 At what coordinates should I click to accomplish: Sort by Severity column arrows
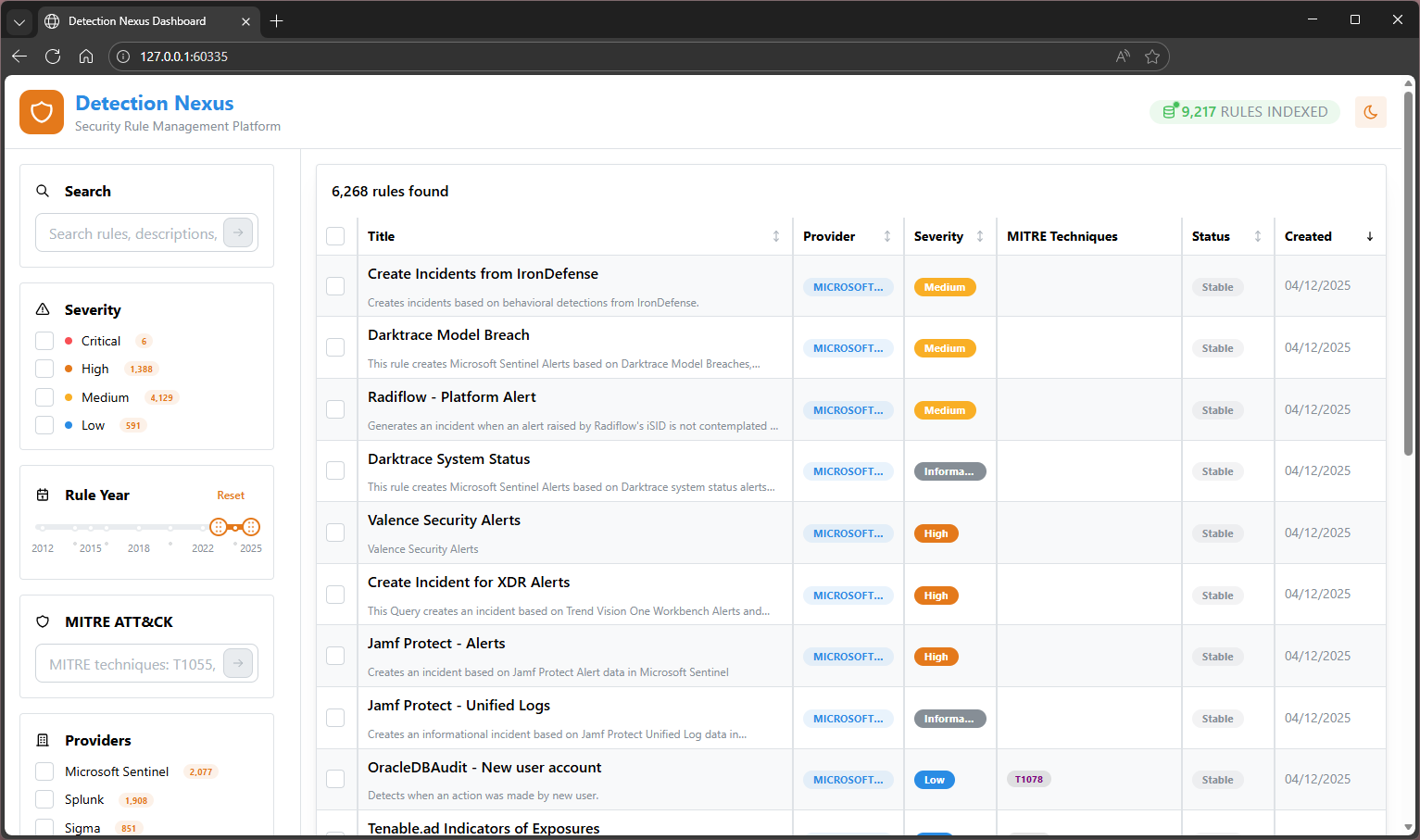tap(980, 236)
